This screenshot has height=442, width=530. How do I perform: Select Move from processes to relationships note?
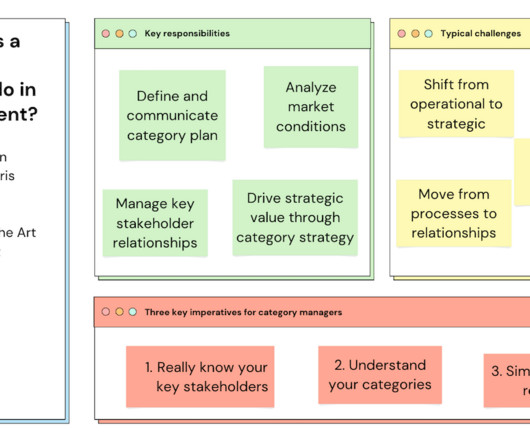pyautogui.click(x=454, y=213)
